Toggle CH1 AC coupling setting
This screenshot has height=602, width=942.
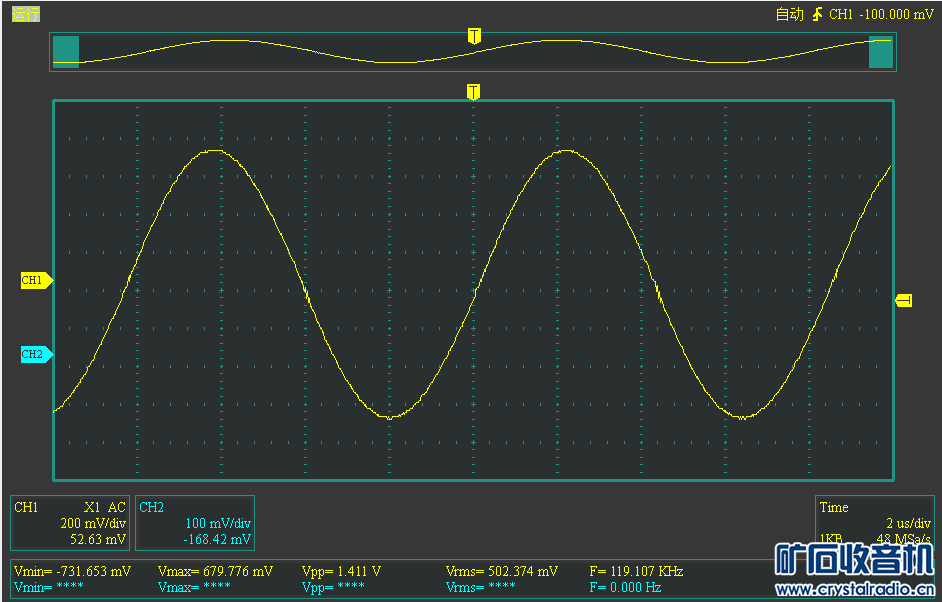117,507
